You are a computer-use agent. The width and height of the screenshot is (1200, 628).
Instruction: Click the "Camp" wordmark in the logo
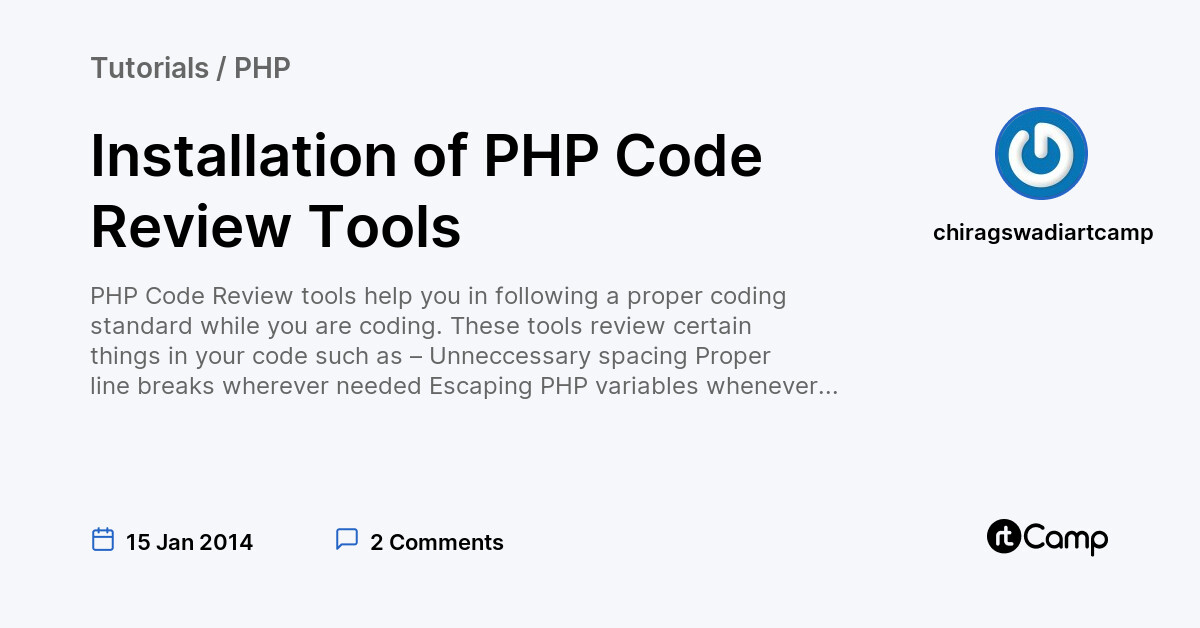coord(1066,539)
